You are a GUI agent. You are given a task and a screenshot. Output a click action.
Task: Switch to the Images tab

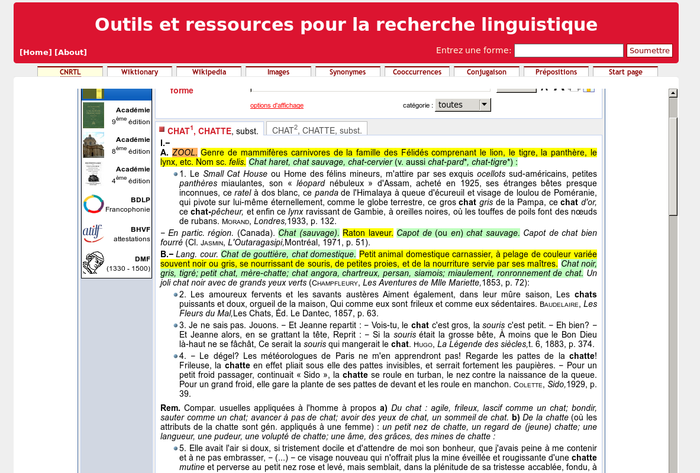pos(278,72)
